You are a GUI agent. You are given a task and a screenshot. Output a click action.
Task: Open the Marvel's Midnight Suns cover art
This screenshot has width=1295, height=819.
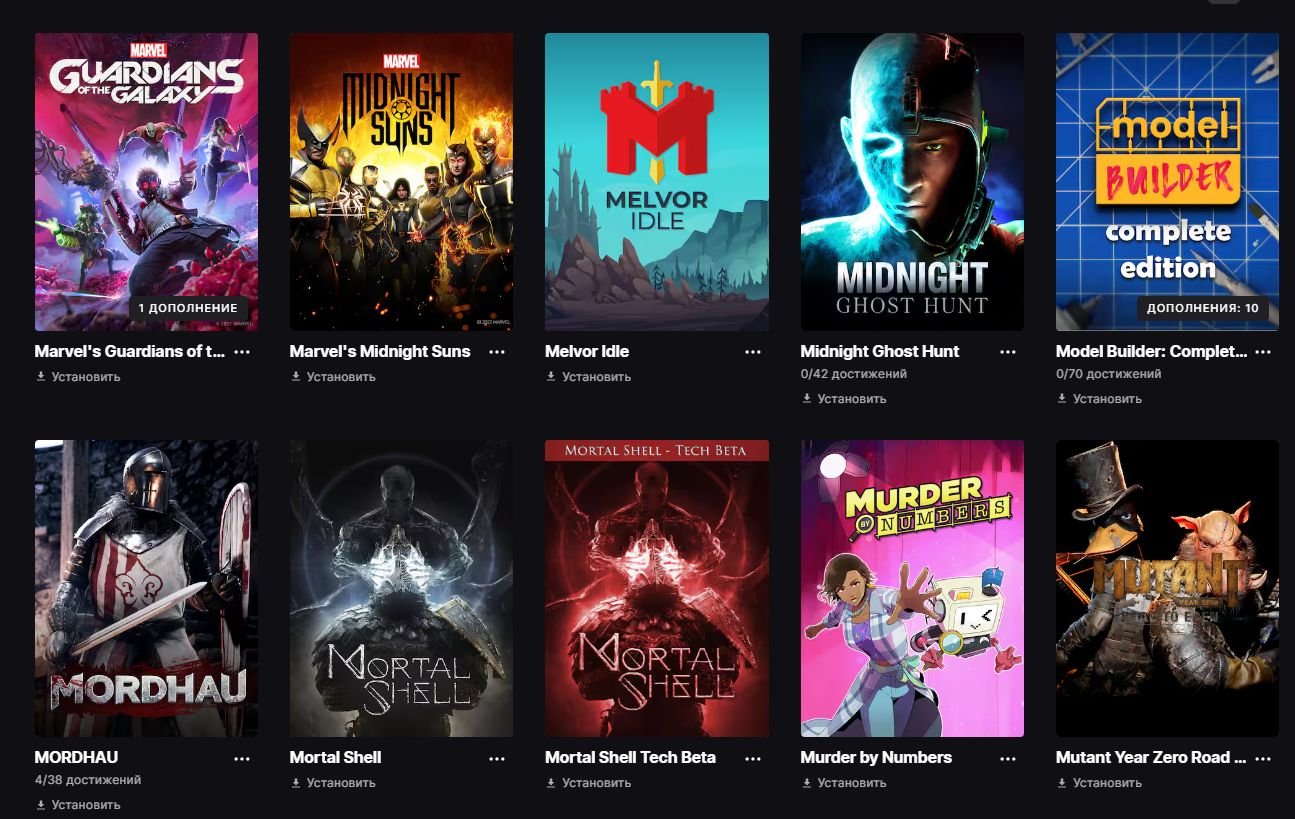(401, 182)
